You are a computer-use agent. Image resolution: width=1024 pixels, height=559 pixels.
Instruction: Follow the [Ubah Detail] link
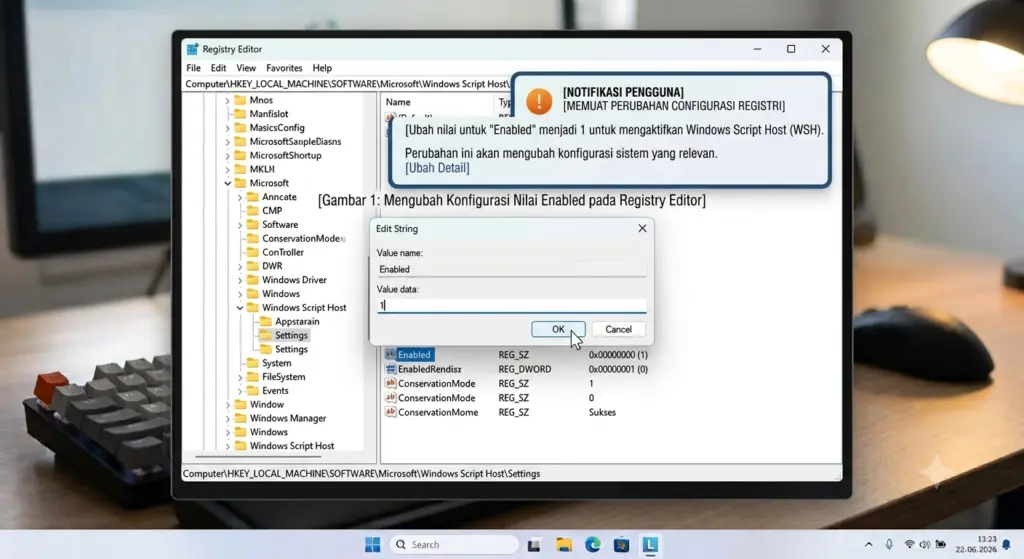point(437,168)
